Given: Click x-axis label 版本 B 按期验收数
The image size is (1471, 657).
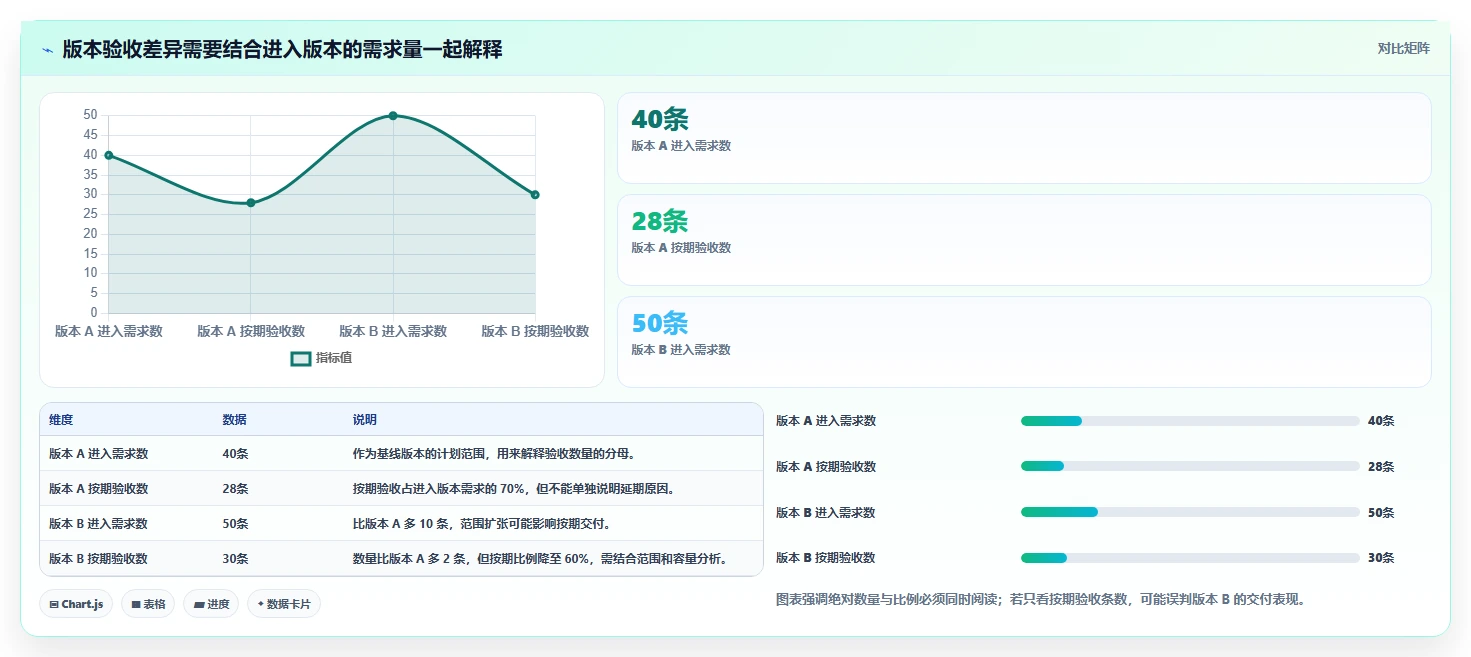Looking at the screenshot, I should click(x=535, y=331).
